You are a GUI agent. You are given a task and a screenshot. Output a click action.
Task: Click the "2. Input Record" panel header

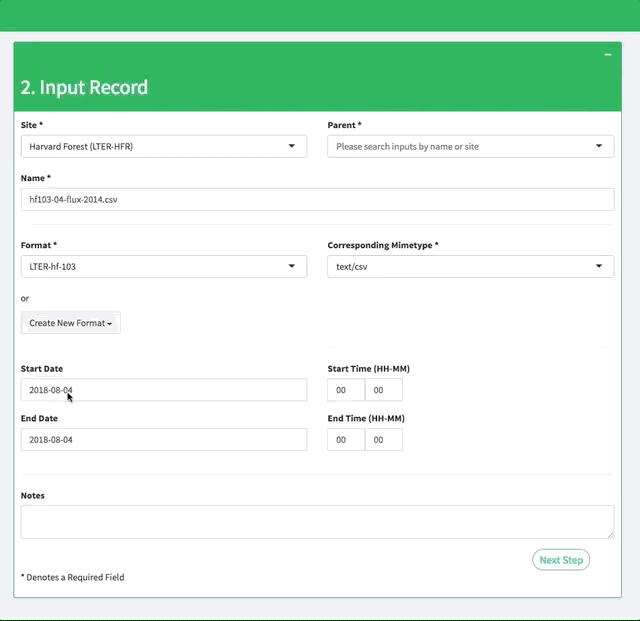(84, 87)
